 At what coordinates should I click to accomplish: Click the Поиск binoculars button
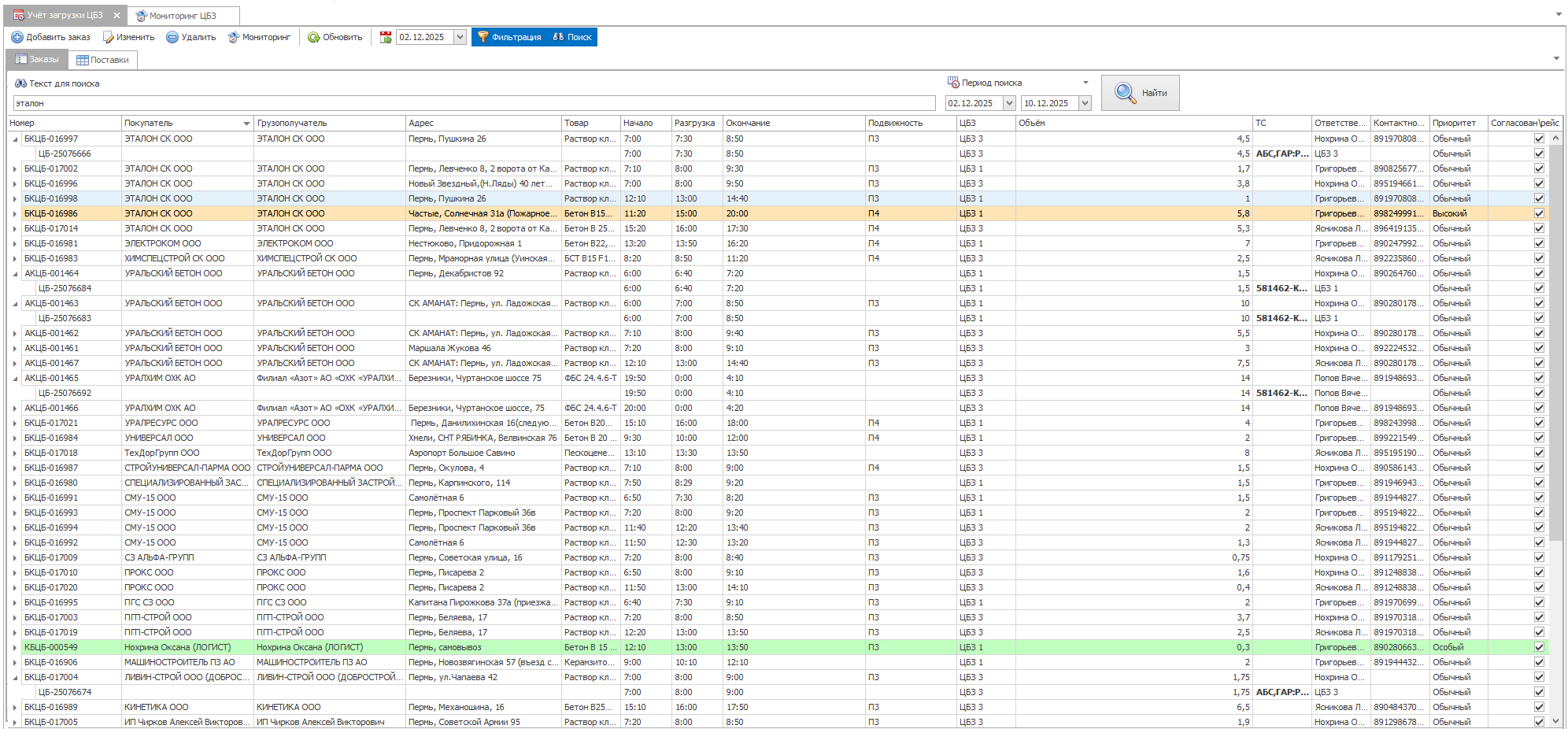pyautogui.click(x=572, y=37)
